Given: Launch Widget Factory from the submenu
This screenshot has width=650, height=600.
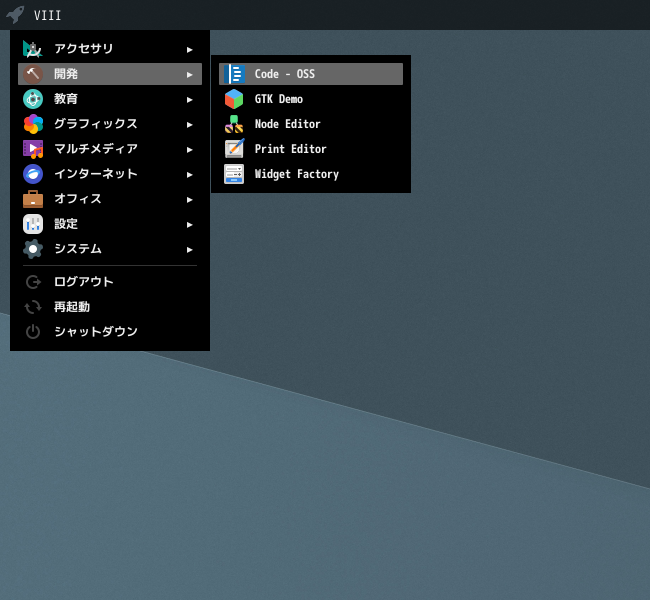Looking at the screenshot, I should pos(311,174).
